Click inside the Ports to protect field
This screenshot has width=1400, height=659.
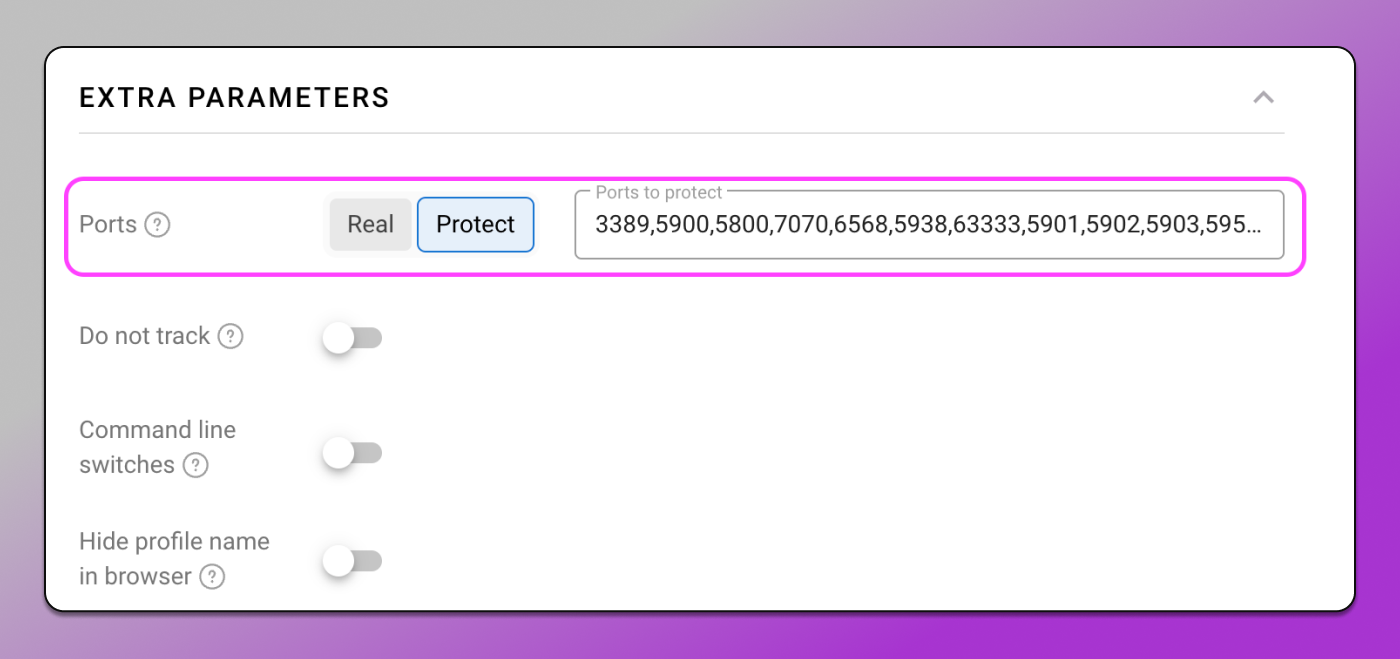(x=929, y=225)
